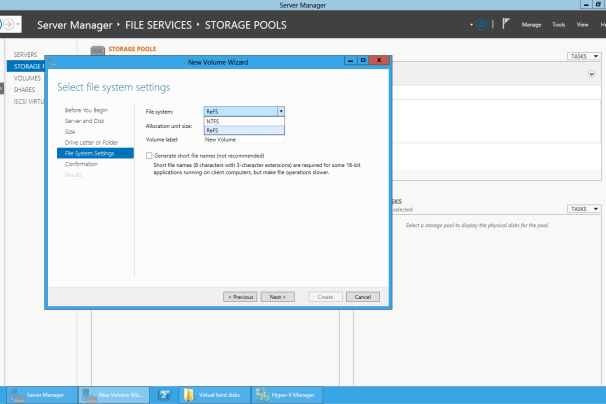Click the Next button
The height and width of the screenshot is (404, 606).
click(x=277, y=297)
